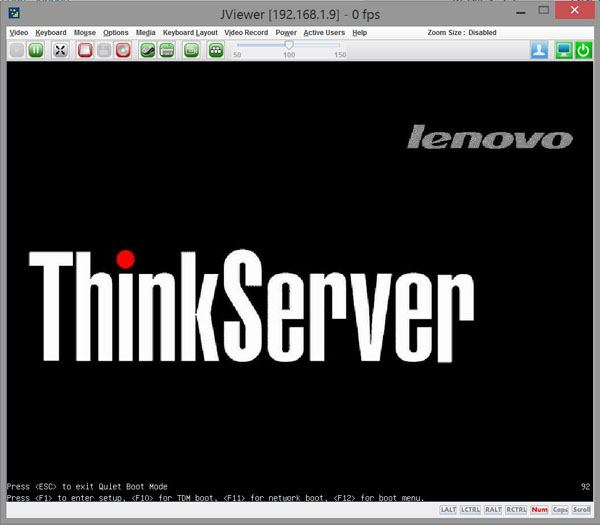This screenshot has width=600, height=525.
Task: Click the green monitor status icon
Action: pyautogui.click(x=564, y=50)
